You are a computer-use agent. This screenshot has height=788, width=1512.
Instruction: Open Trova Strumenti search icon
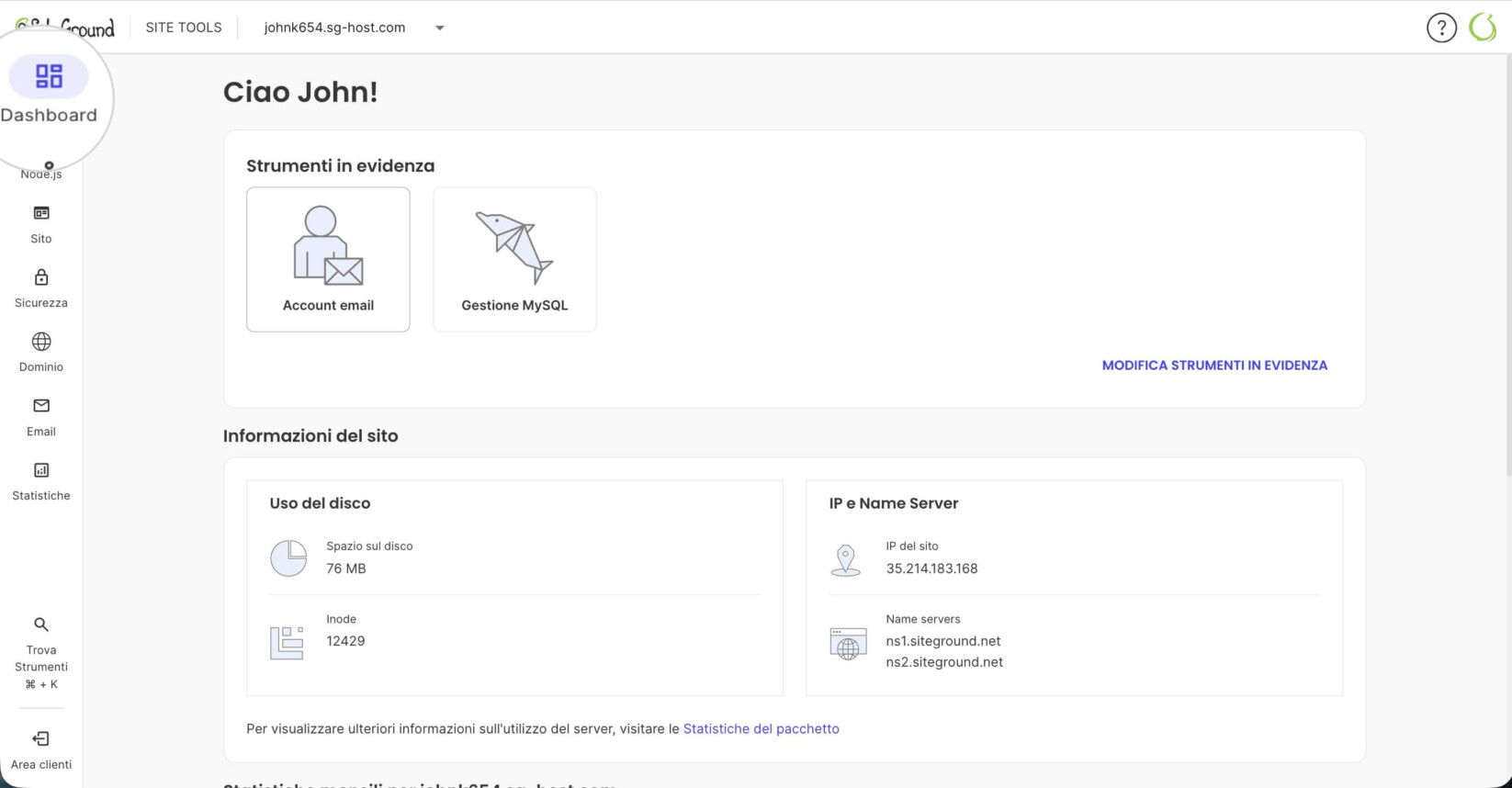coord(41,625)
